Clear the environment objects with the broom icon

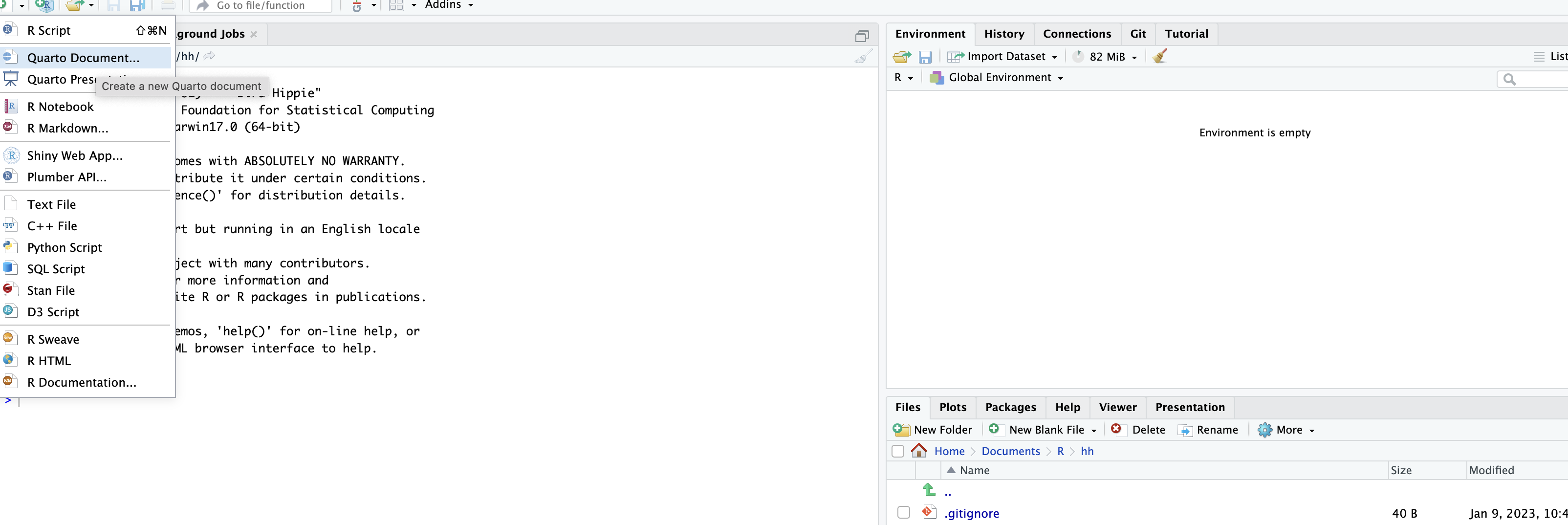click(1159, 56)
